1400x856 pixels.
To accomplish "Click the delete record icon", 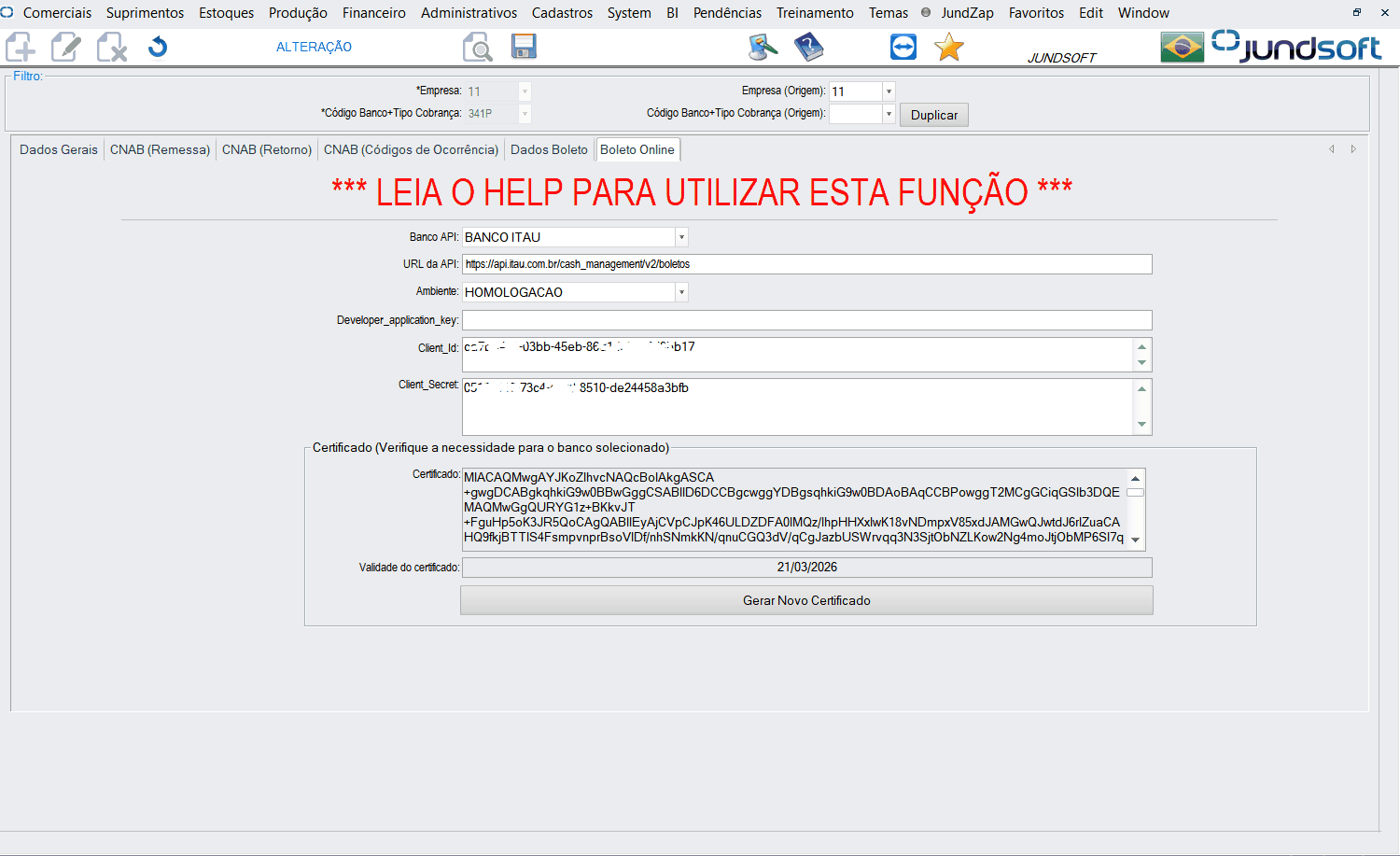I will tap(112, 47).
